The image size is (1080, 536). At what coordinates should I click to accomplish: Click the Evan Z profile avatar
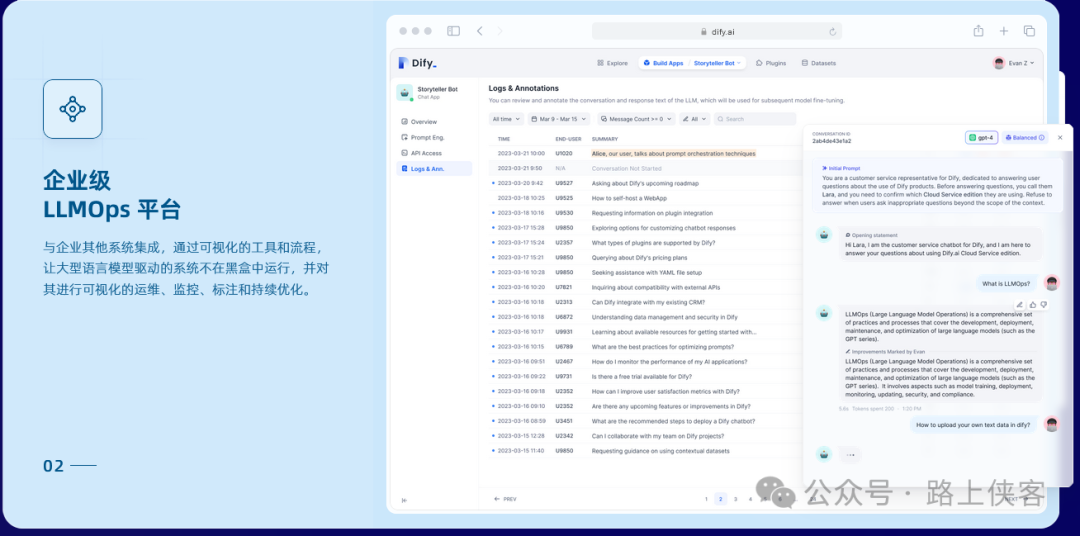pyautogui.click(x=999, y=63)
